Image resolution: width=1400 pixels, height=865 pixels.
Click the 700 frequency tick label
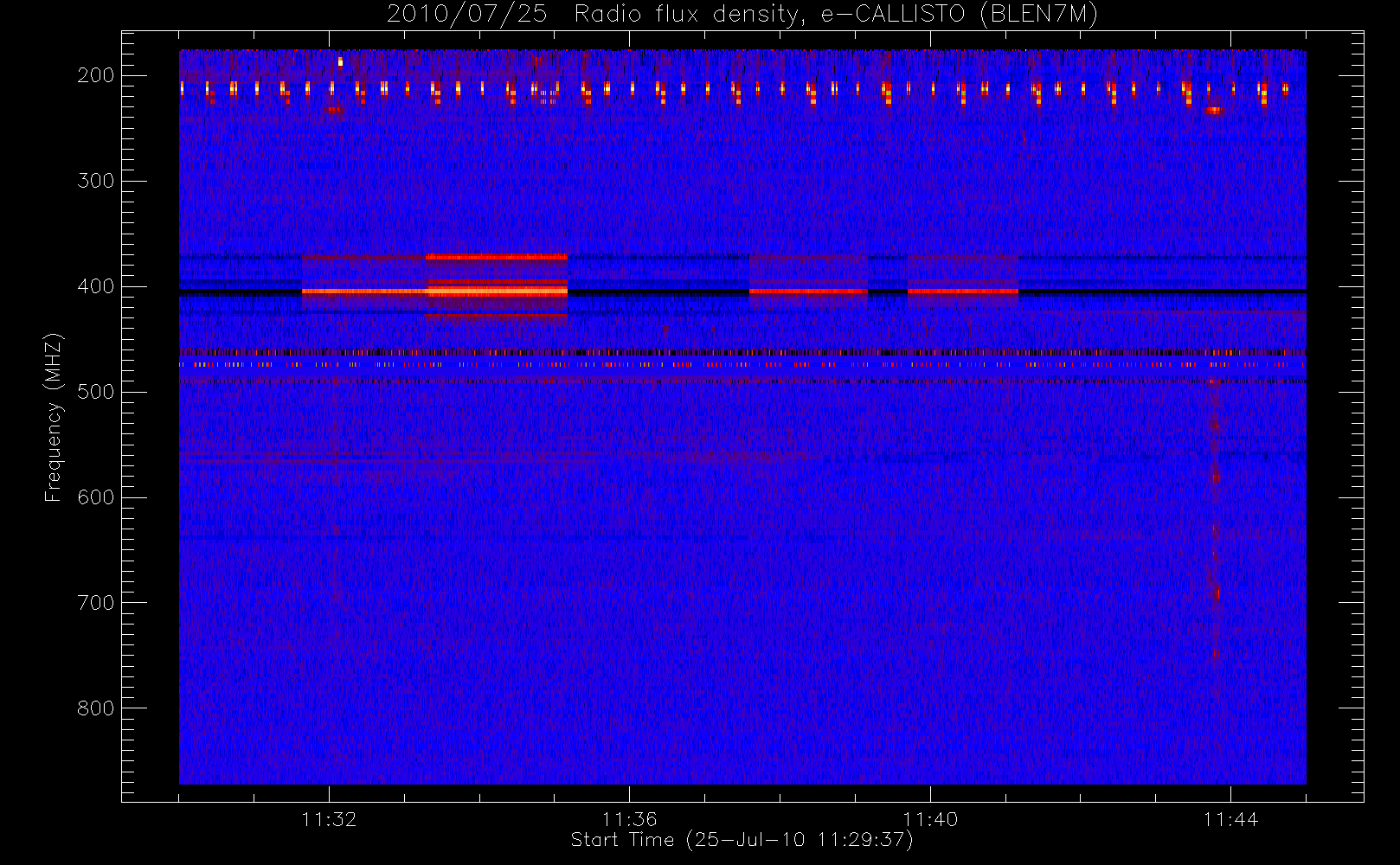point(96,603)
